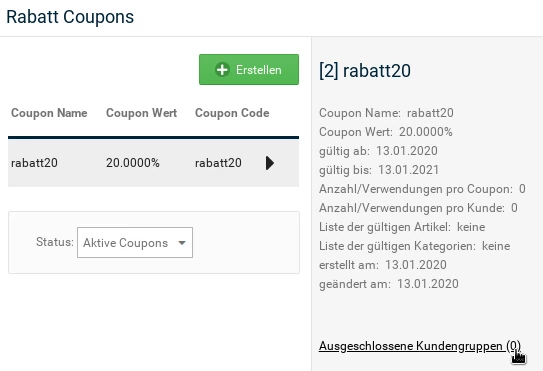Image resolution: width=543 pixels, height=371 pixels.
Task: Click the plus icon in Erstellen button
Action: pyautogui.click(x=222, y=70)
